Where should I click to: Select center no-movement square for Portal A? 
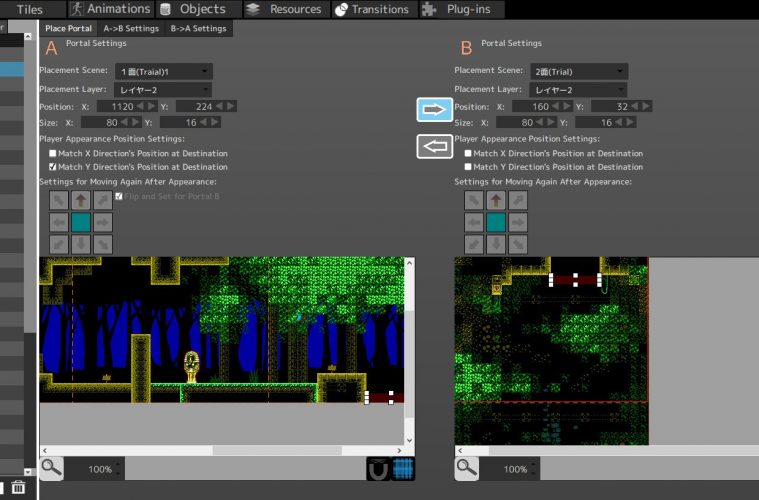[81, 222]
